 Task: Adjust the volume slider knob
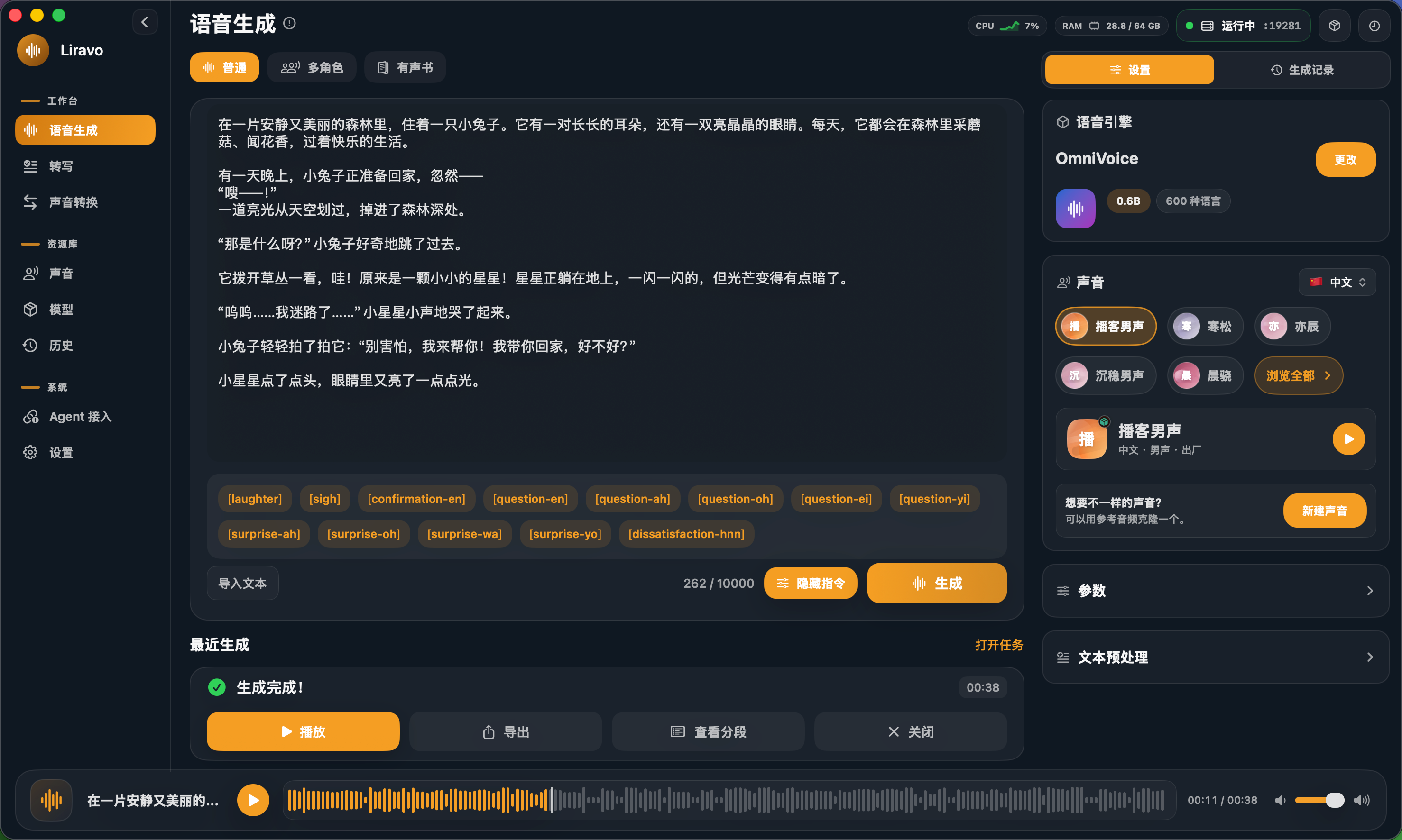coord(1334,800)
